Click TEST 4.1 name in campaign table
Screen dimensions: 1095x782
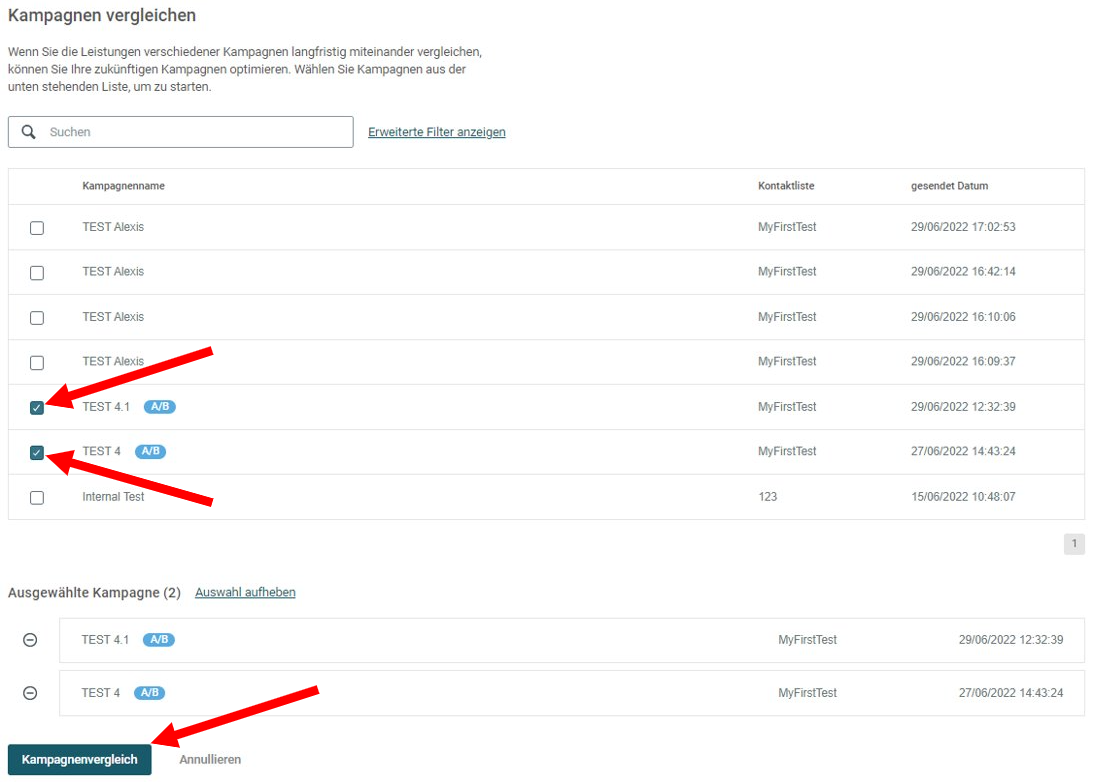pyautogui.click(x=106, y=406)
